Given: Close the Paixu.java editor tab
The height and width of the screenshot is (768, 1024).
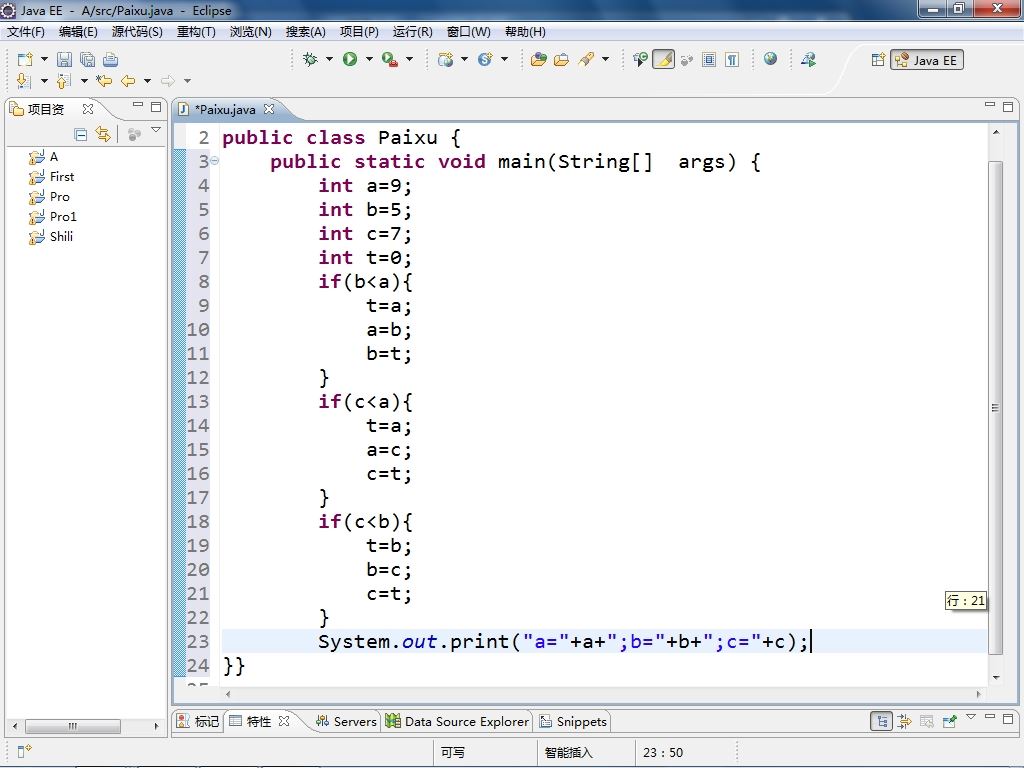Looking at the screenshot, I should click(268, 110).
